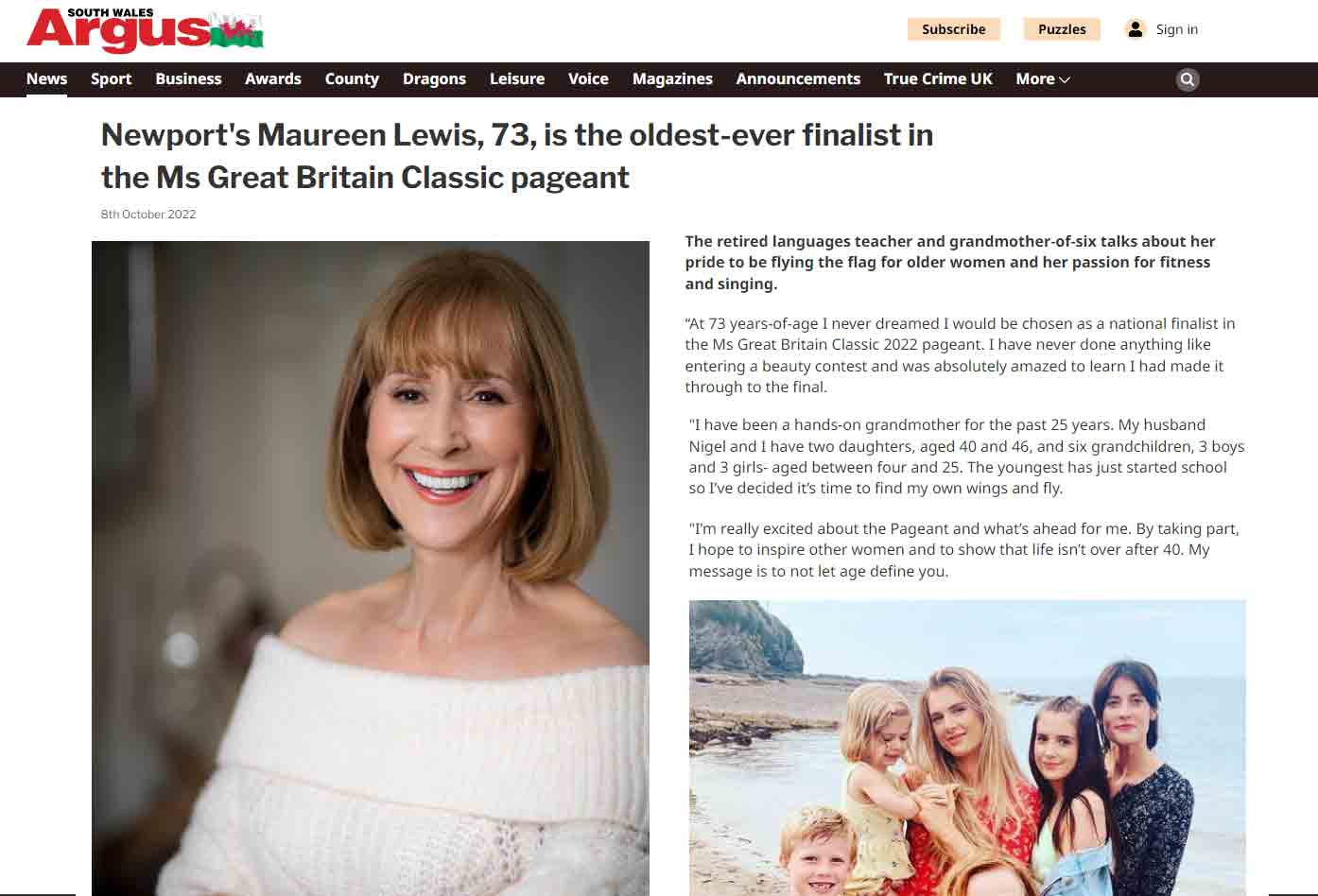This screenshot has width=1318, height=896.
Task: Go to South Wales Argus homepage logo
Action: pos(145,30)
